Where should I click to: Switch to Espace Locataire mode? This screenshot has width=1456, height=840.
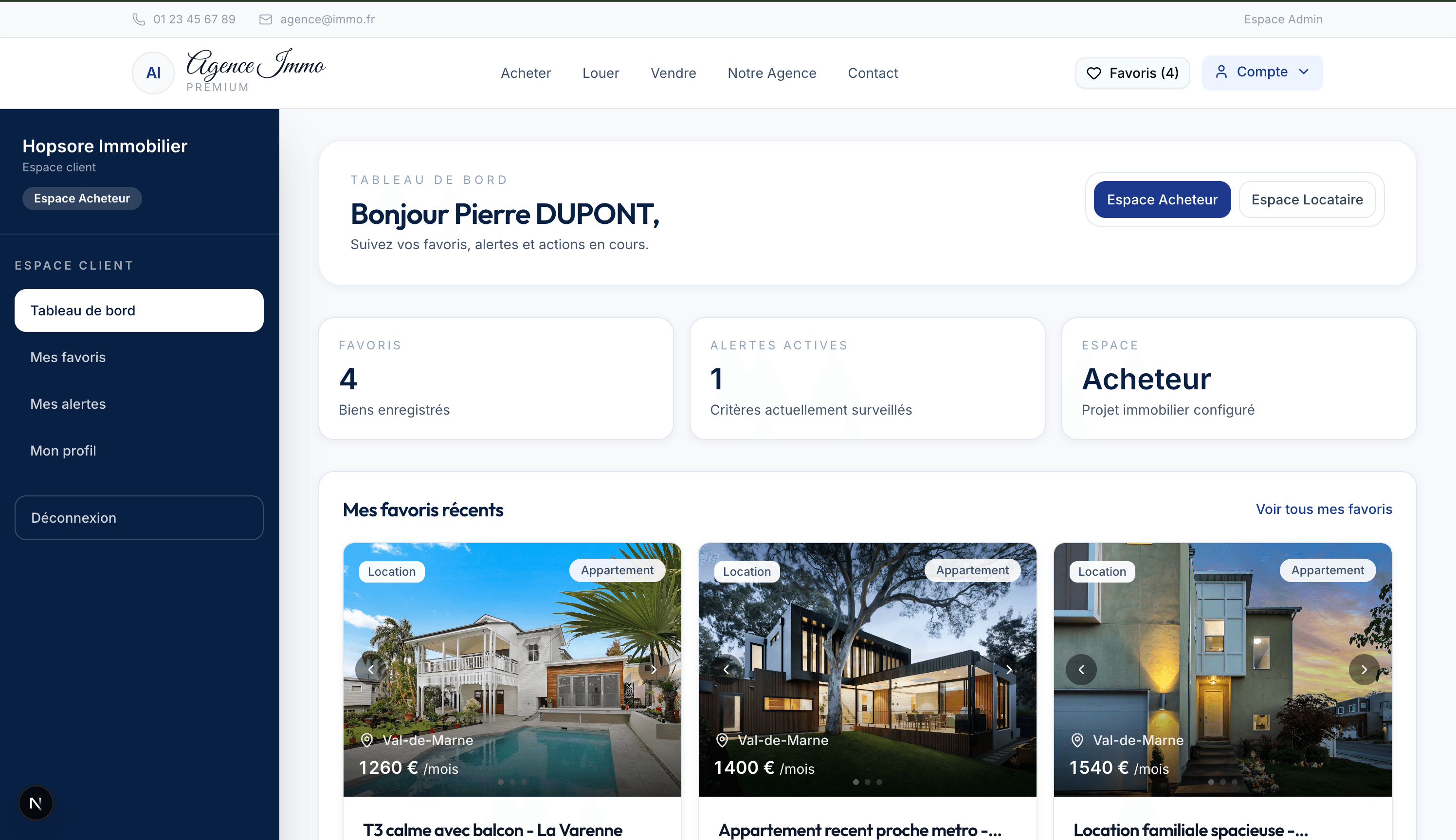click(x=1307, y=199)
